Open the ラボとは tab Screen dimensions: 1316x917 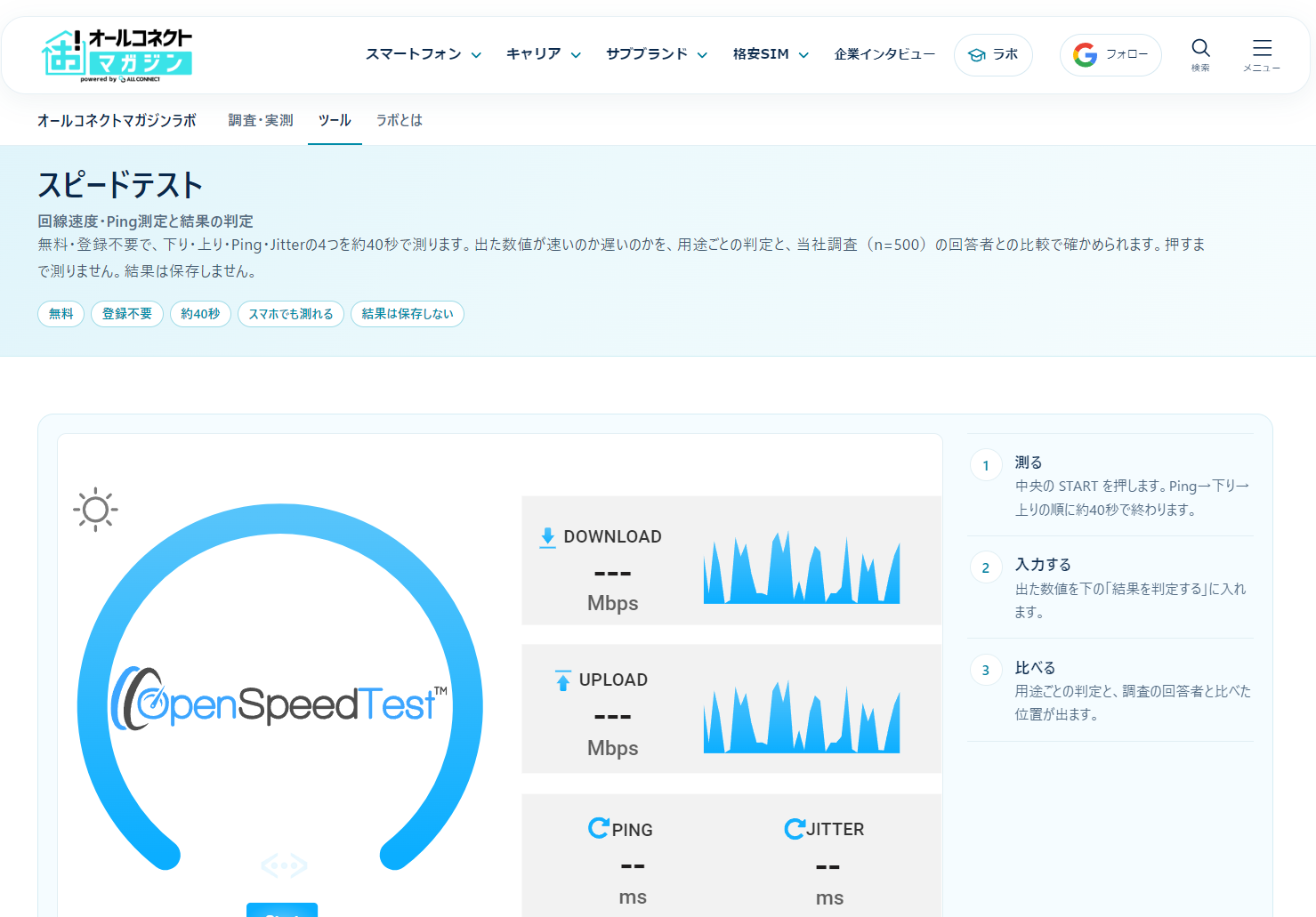399,120
